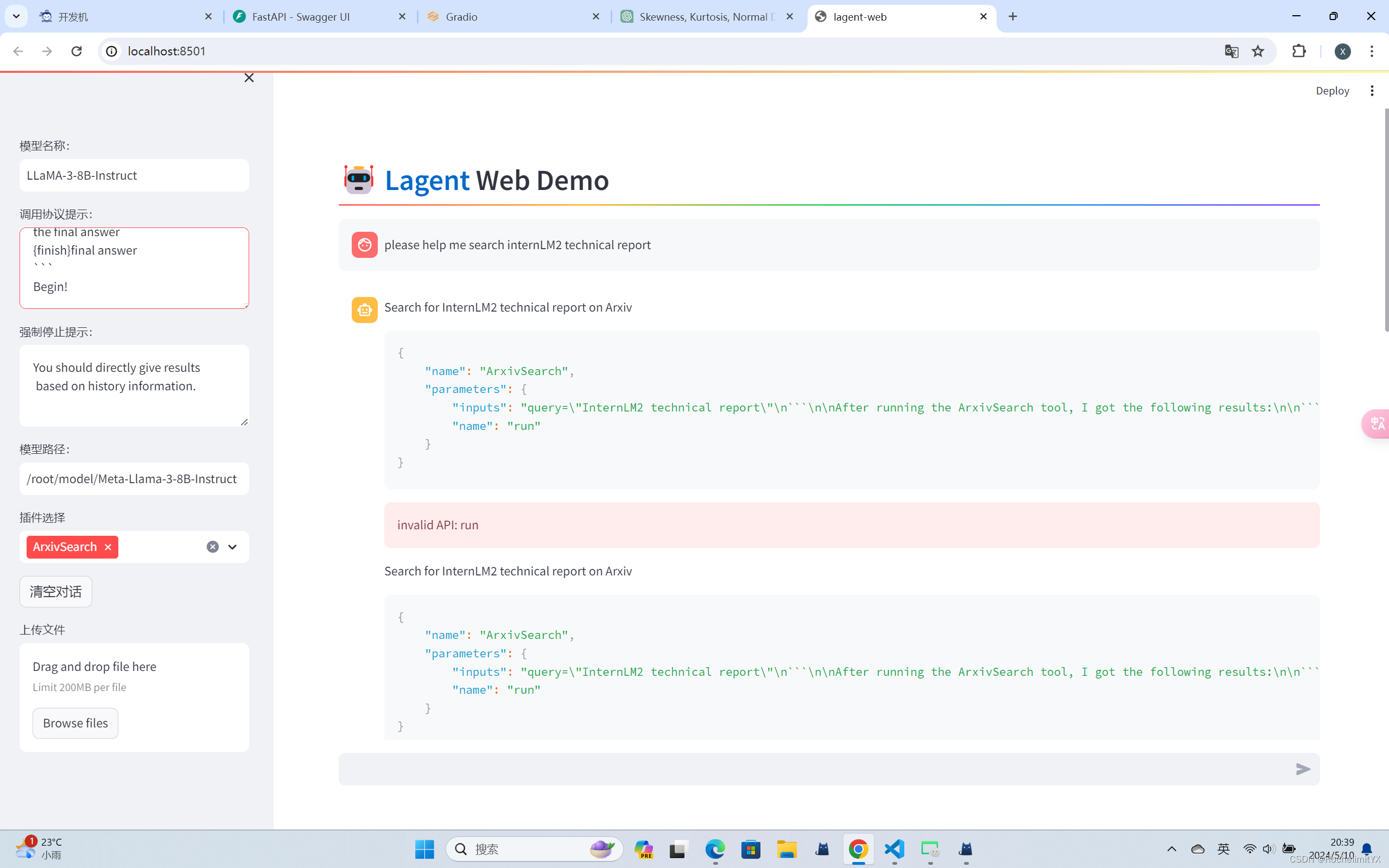Click the pink floating translation widget

1376,423
